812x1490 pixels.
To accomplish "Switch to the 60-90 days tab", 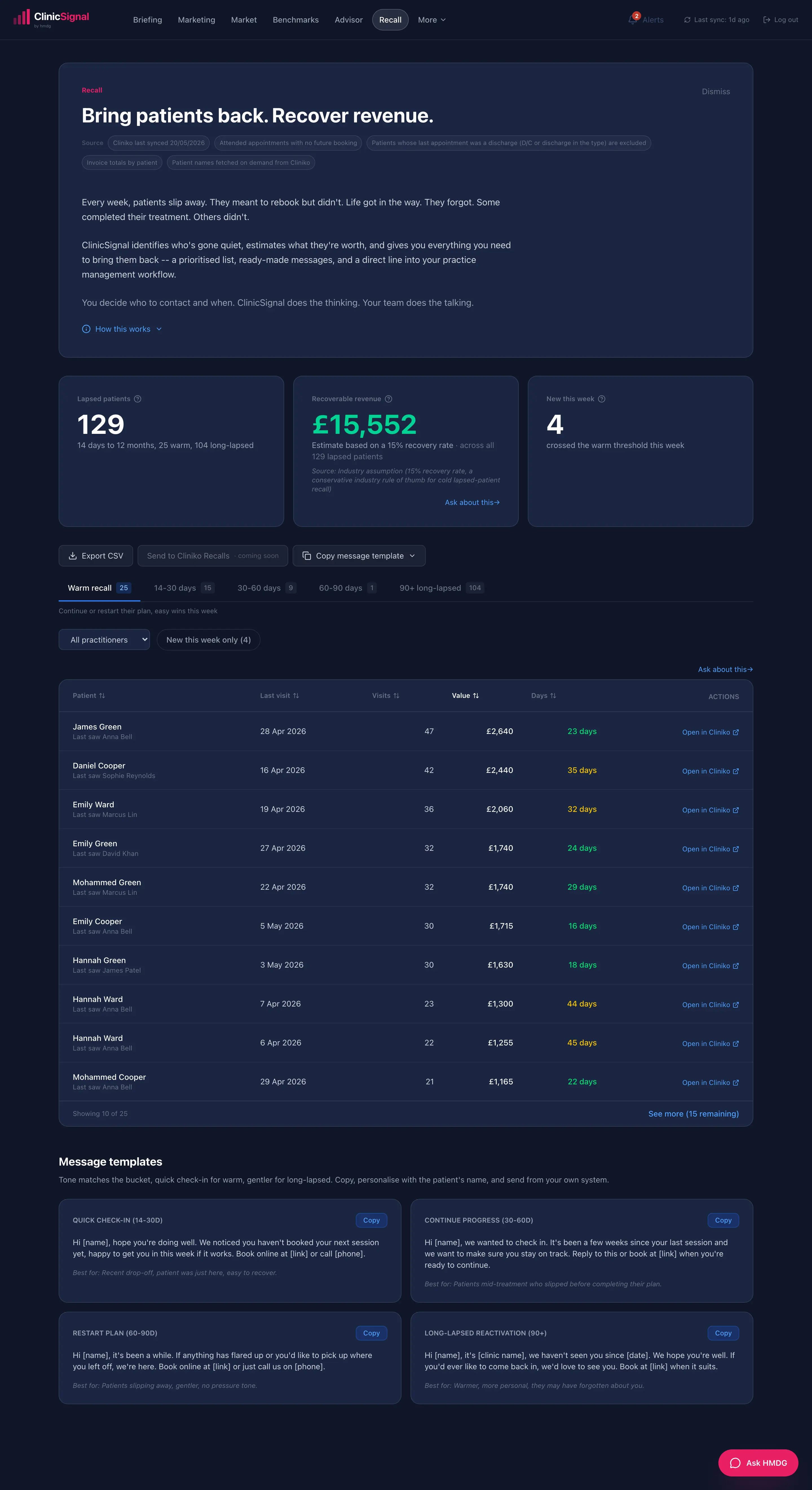I will 348,588.
